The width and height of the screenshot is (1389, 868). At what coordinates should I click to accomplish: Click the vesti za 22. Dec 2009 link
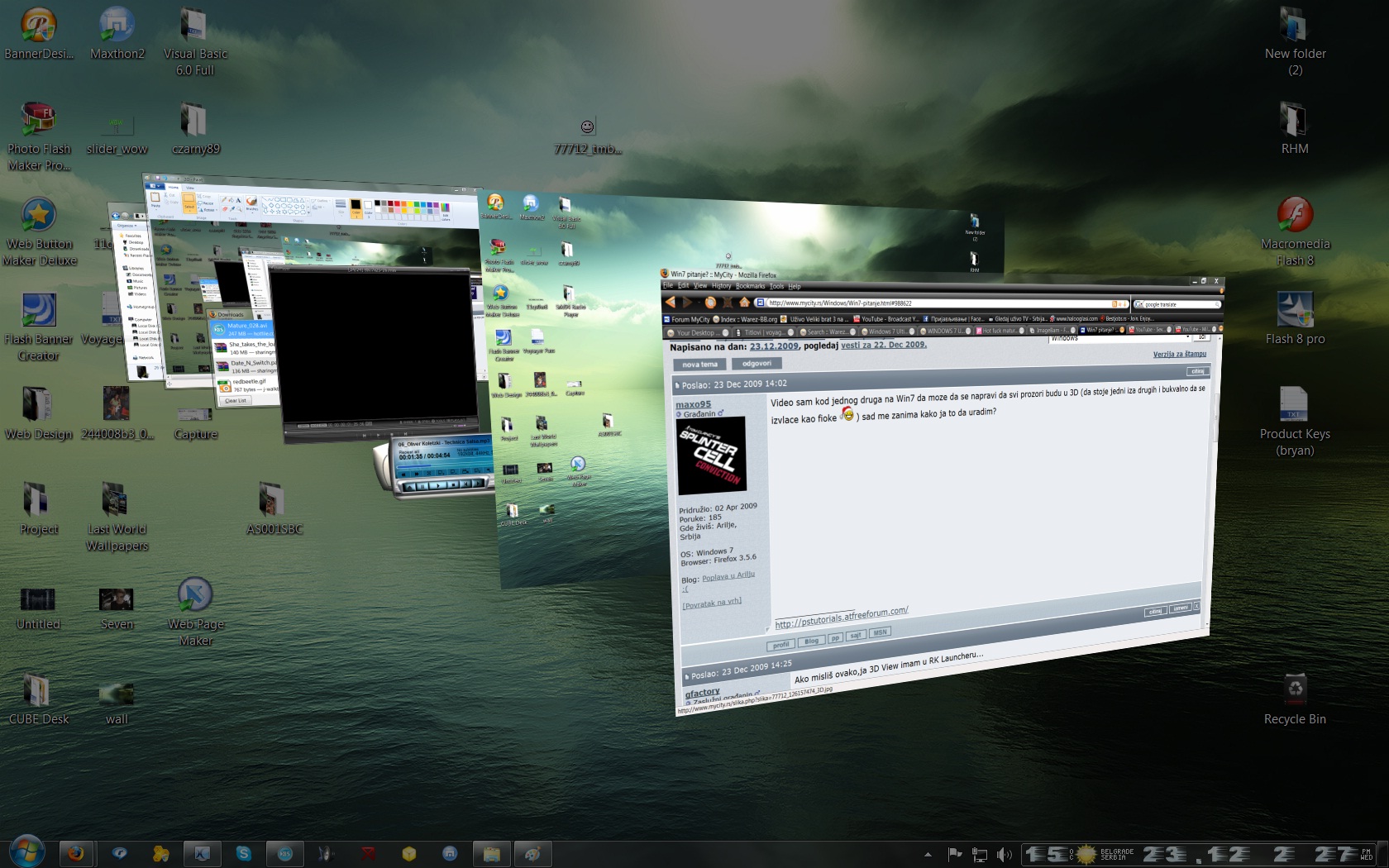pyautogui.click(x=884, y=345)
